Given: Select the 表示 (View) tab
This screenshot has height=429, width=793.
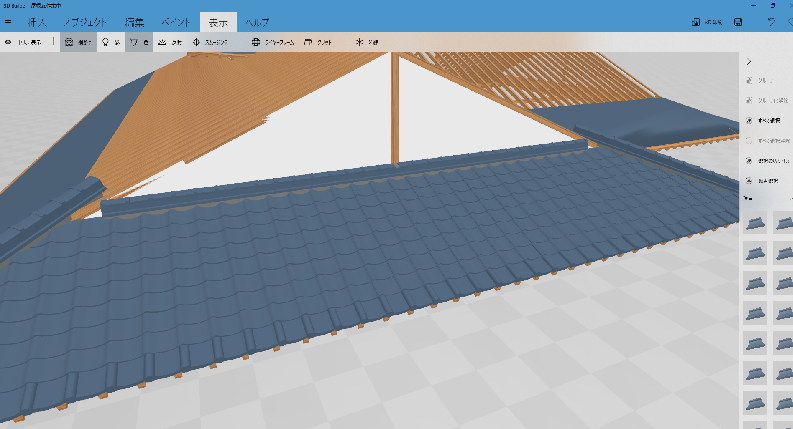Looking at the screenshot, I should click(x=218, y=22).
